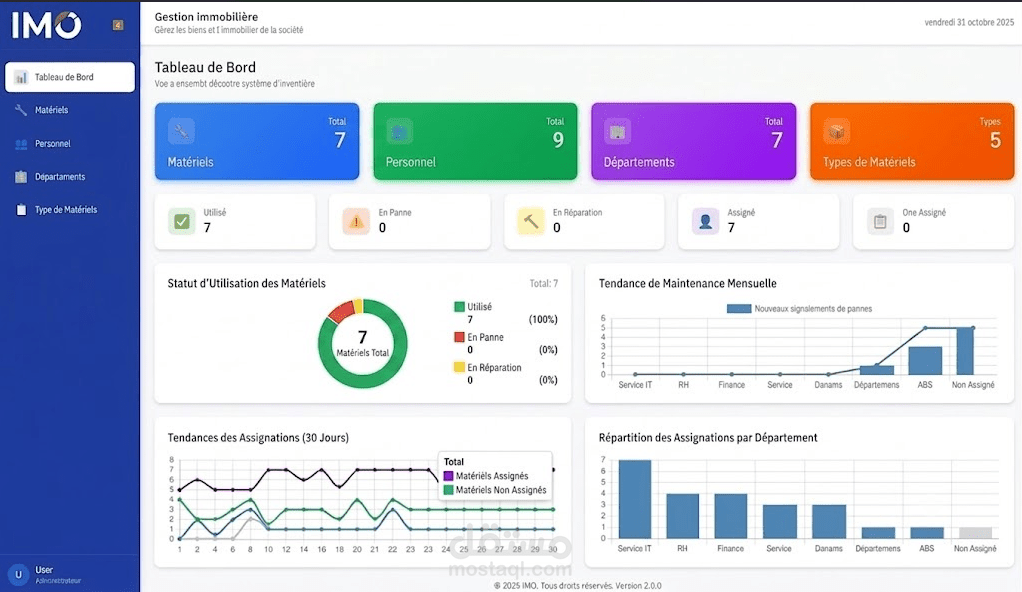Click the donut chart center 7 Matériels Total
1022x592 pixels.
point(362,344)
